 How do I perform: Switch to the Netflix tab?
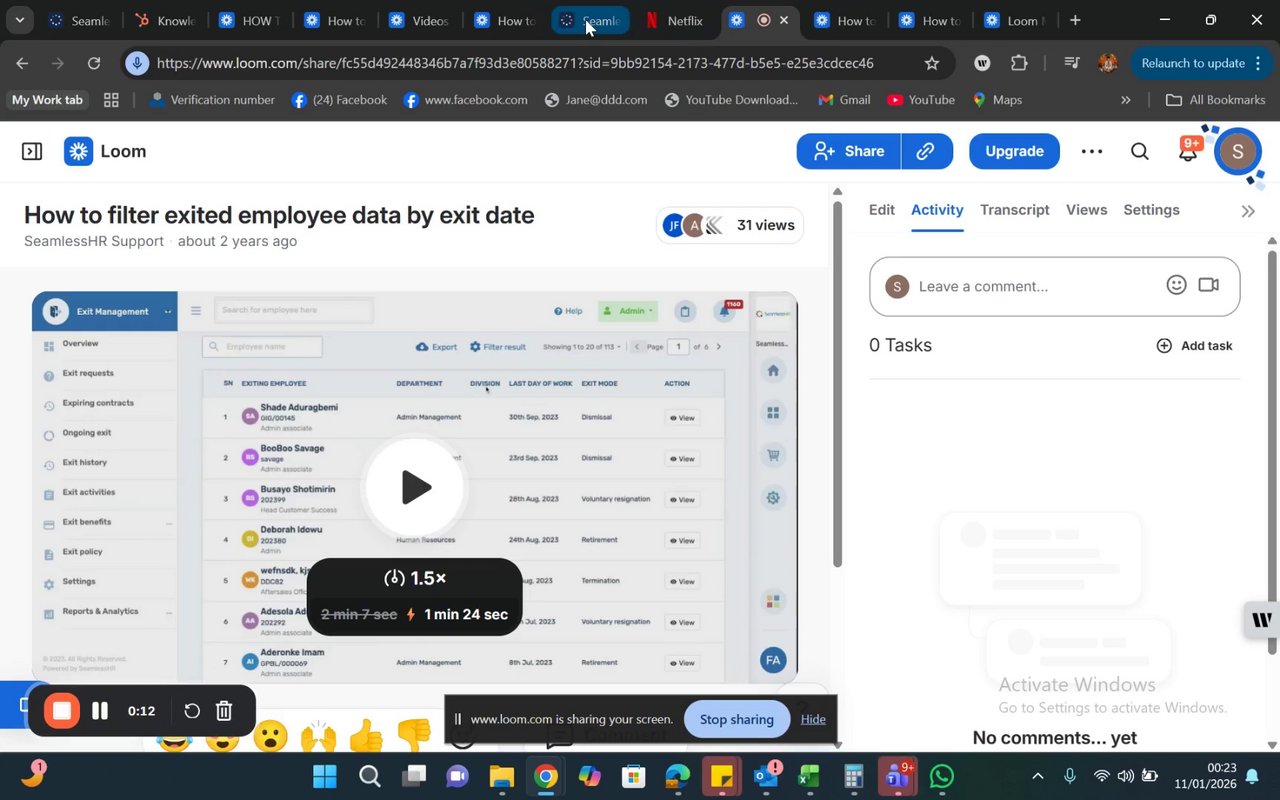tap(675, 20)
